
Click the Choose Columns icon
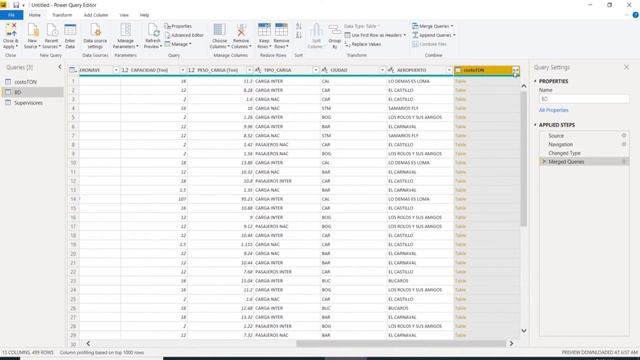click(220, 30)
